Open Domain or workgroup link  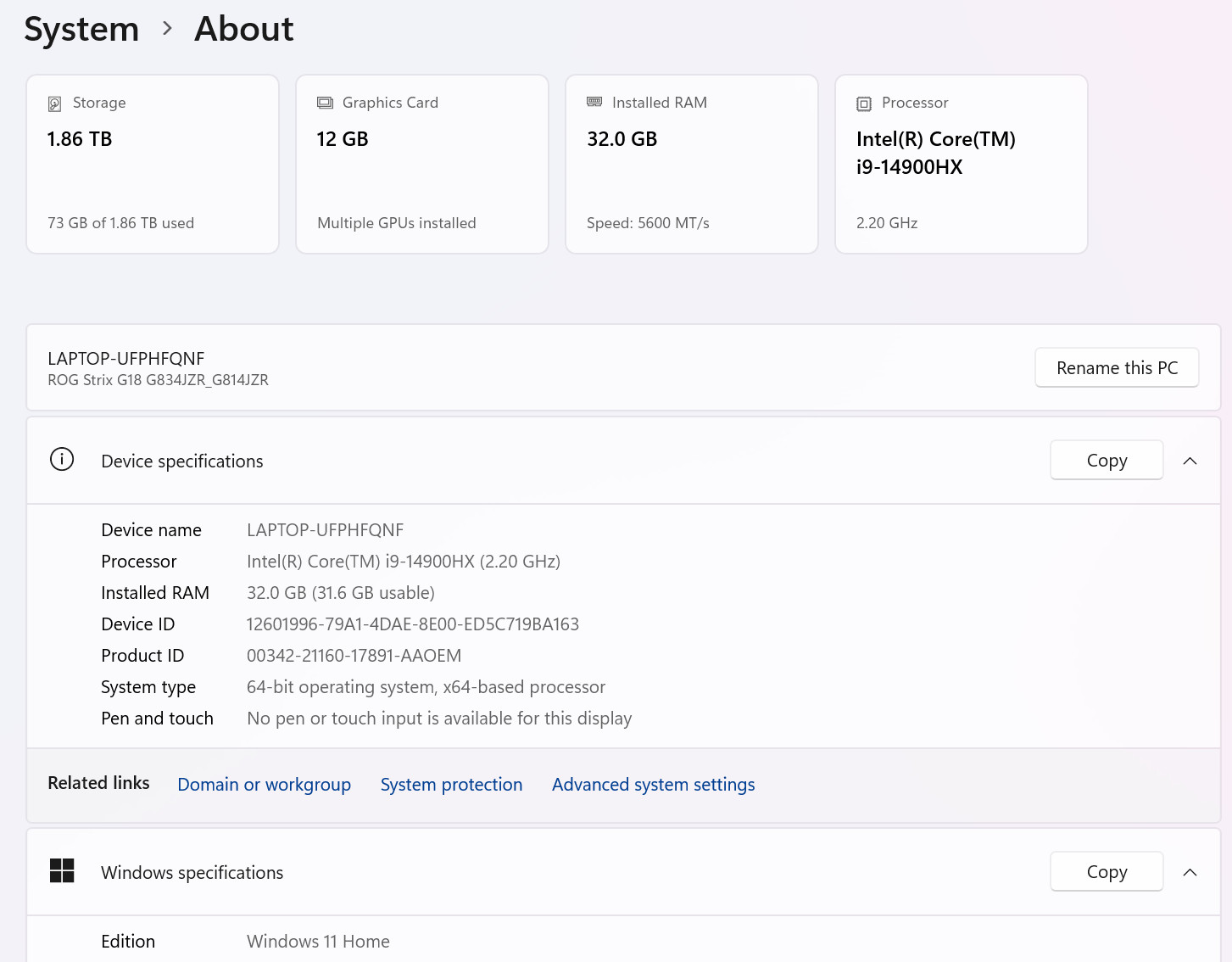[264, 785]
